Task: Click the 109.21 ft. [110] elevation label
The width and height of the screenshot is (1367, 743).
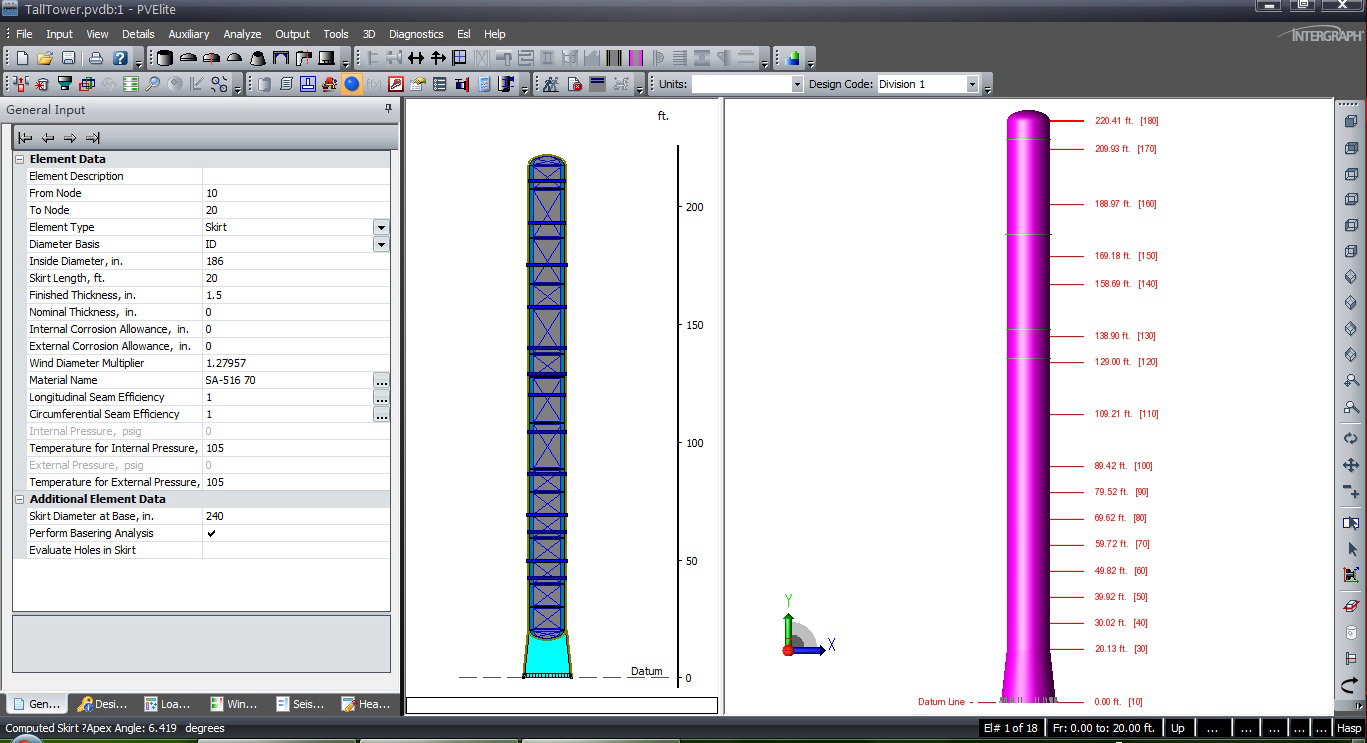Action: (x=1126, y=414)
